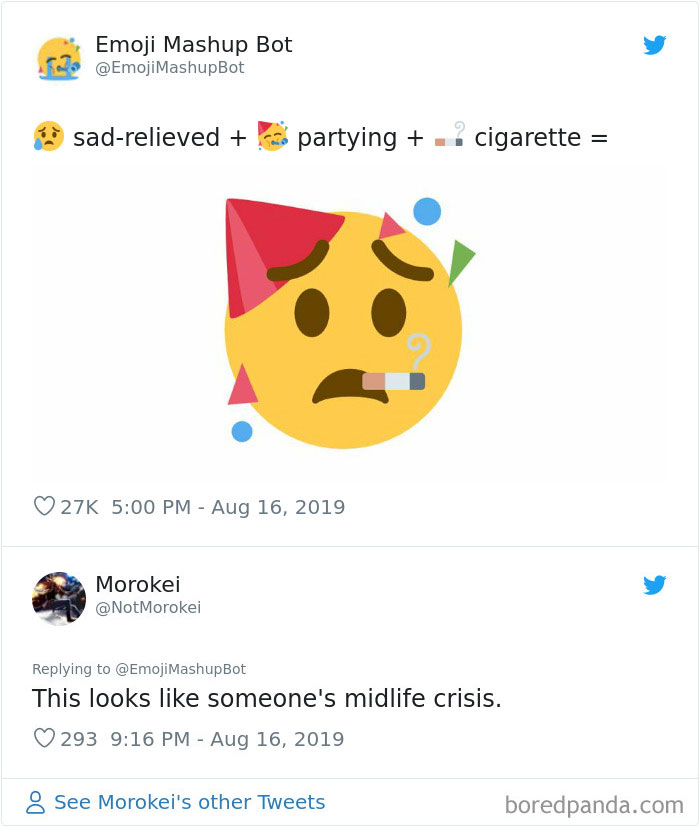
Task: Open the @EmojiMashupBot handle link
Action: 169,68
